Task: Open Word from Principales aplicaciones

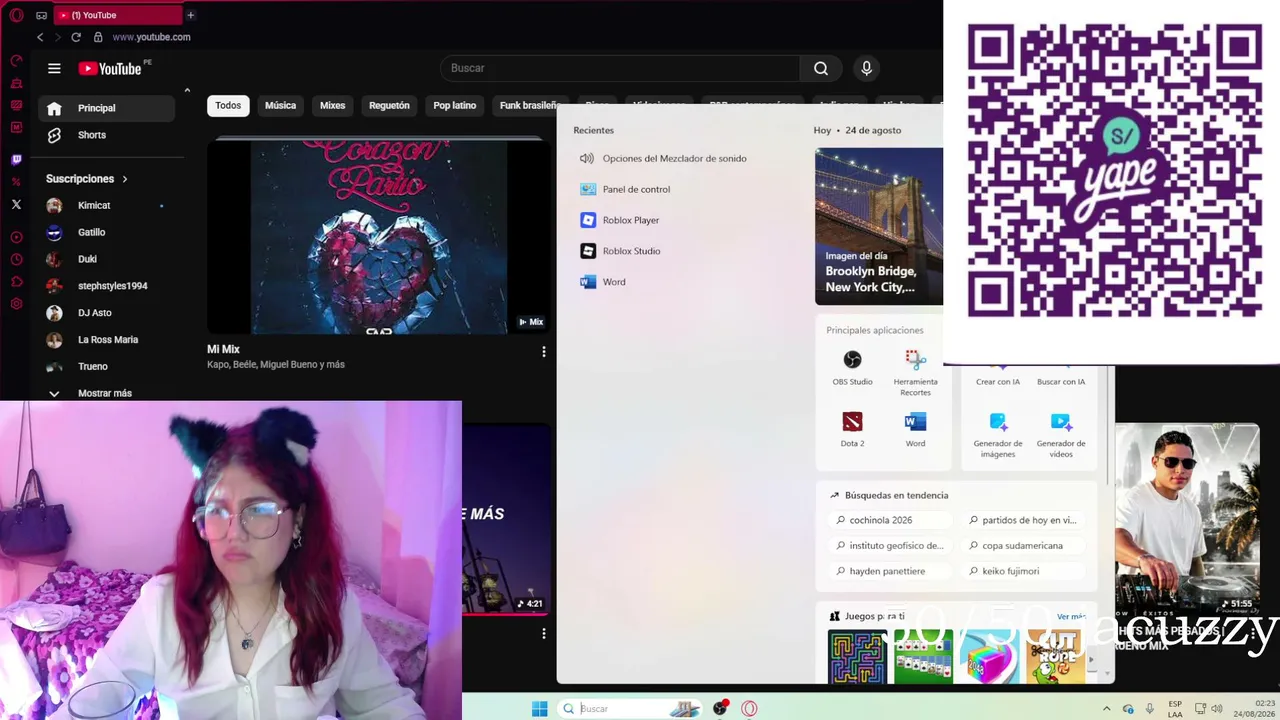Action: pyautogui.click(x=915, y=429)
